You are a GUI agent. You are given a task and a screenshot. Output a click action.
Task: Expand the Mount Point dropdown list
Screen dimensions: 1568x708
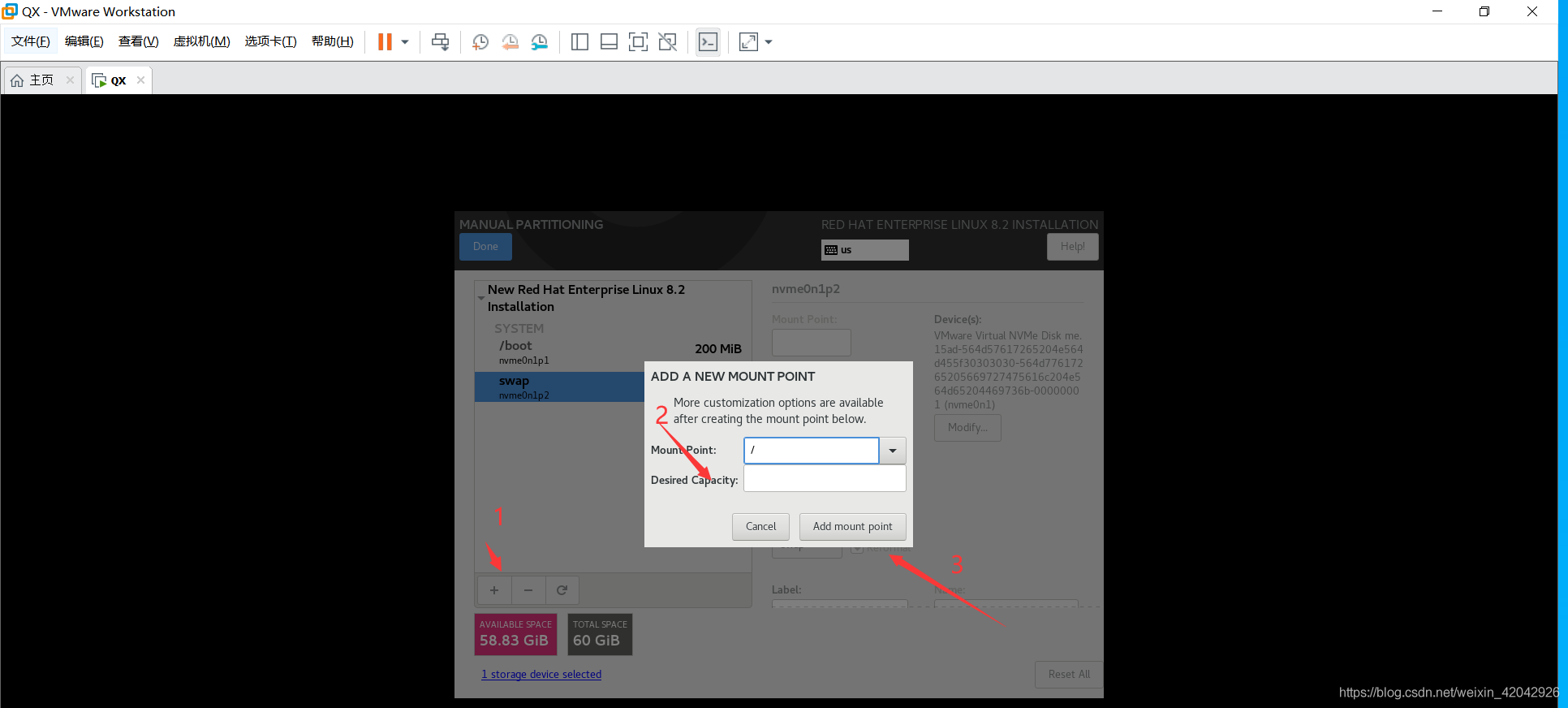(x=893, y=451)
